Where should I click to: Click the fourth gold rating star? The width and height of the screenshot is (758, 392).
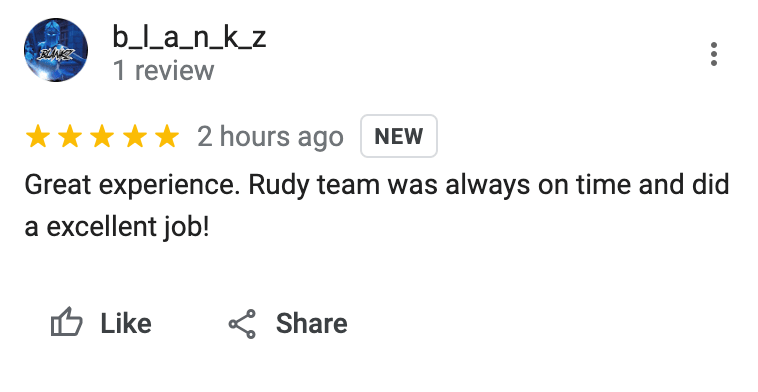pos(135,136)
